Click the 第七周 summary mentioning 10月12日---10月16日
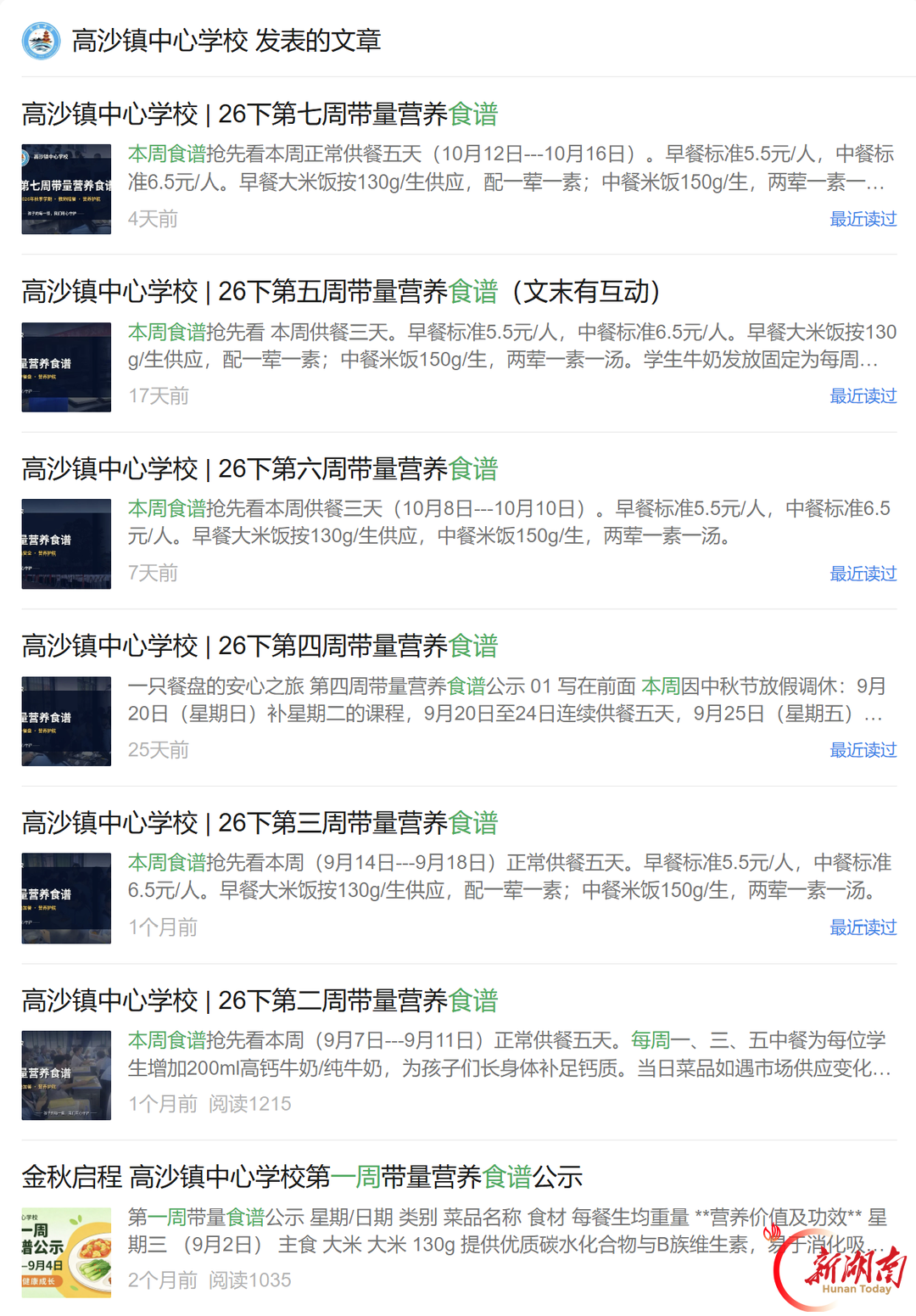Viewport: 916px width, 1316px height. point(511,168)
